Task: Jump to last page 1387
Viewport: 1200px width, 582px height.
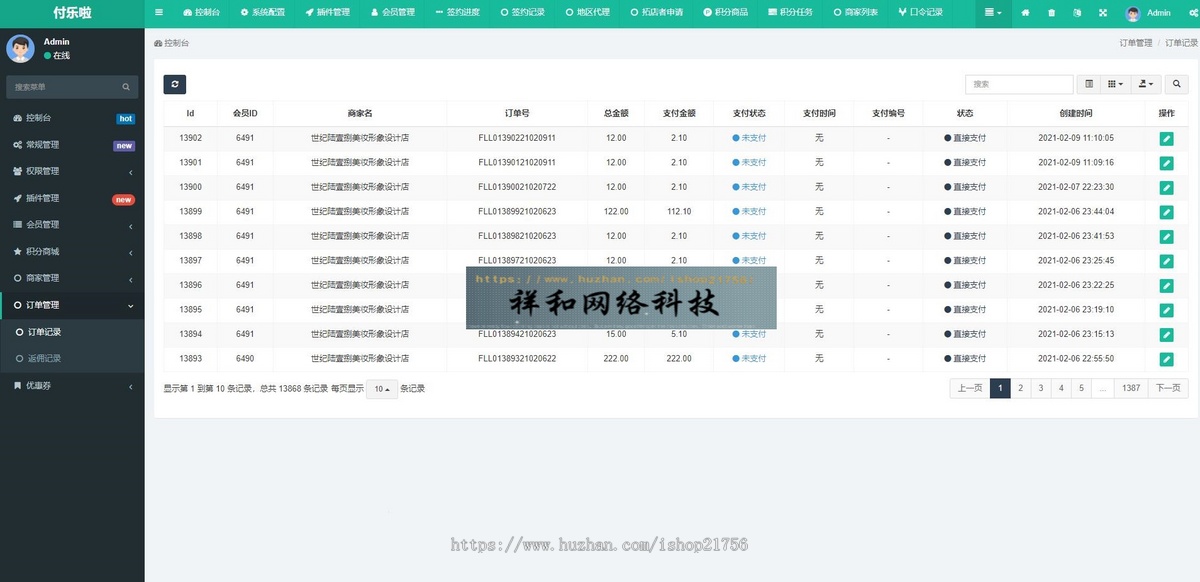Action: pyautogui.click(x=1130, y=388)
